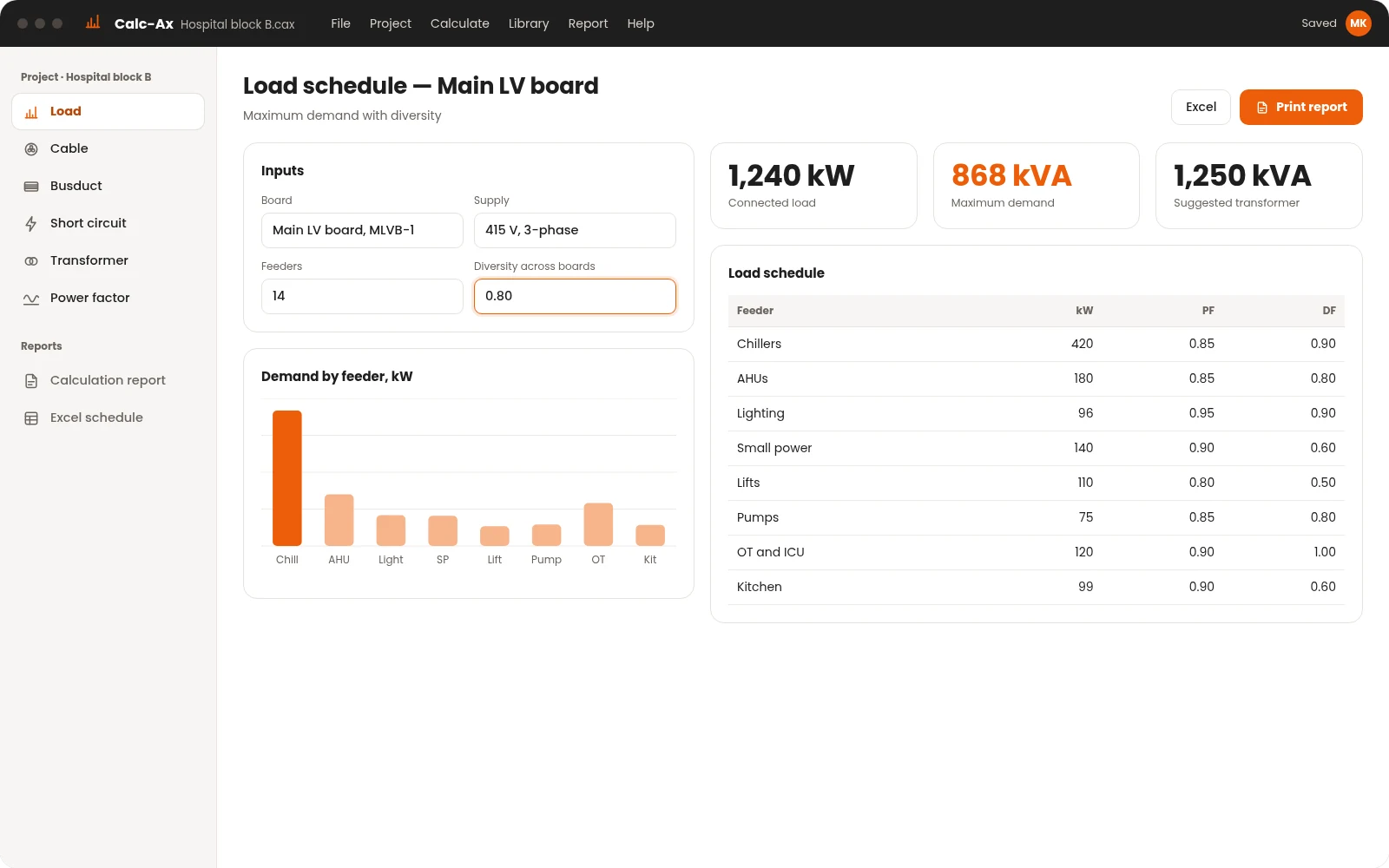Open the Busduct section
The width and height of the screenshot is (1389, 868).
pos(108,186)
